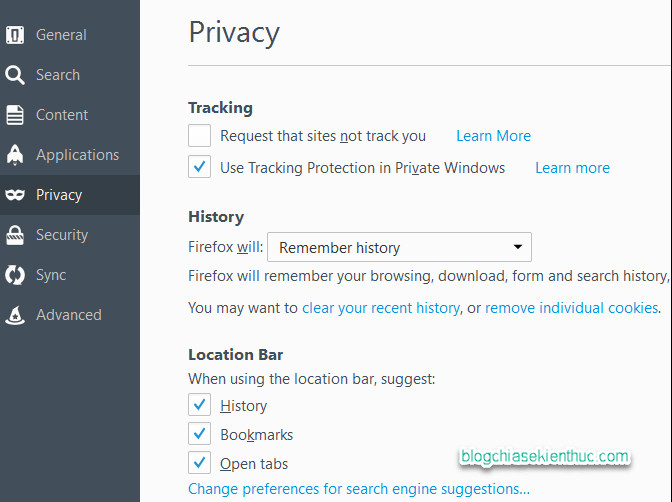
Task: Click 'Learn More' beside do-not-track option
Action: 493,136
